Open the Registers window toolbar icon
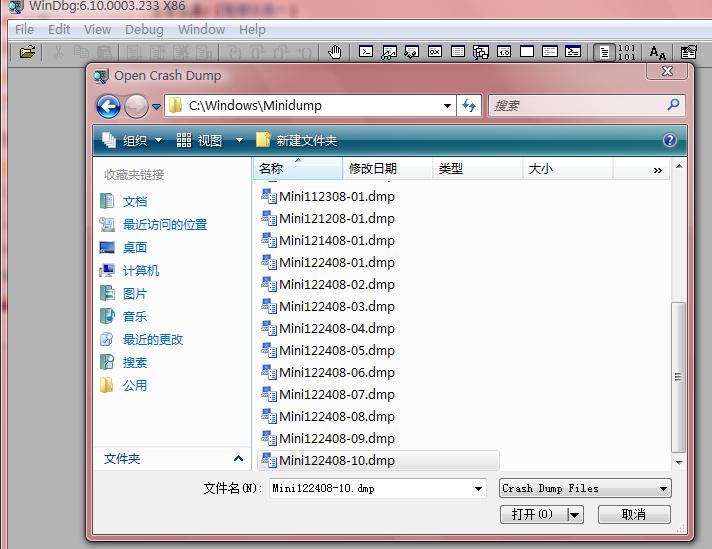The height and width of the screenshot is (549, 712). (435, 52)
